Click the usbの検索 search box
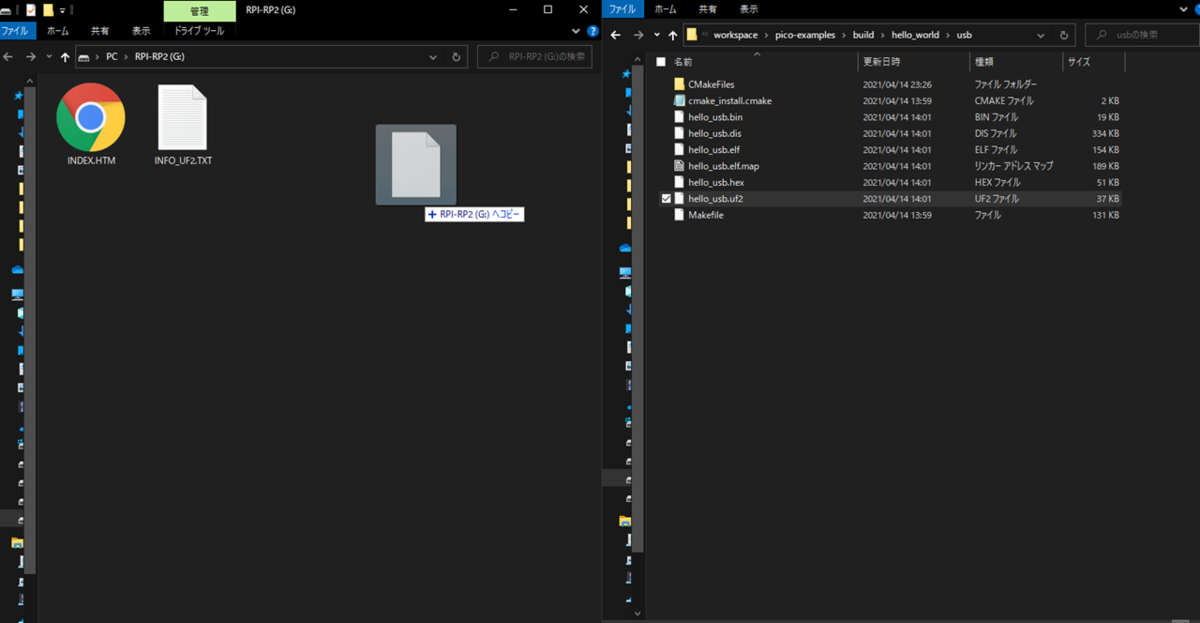Image resolution: width=1200 pixels, height=623 pixels. [1140, 35]
